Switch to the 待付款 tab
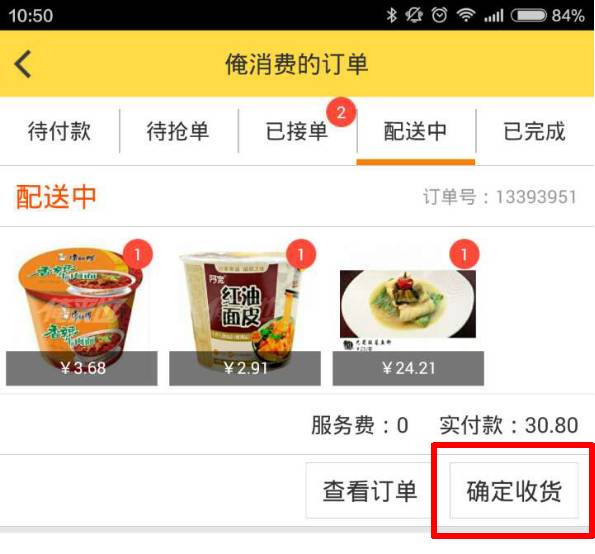Image resolution: width=595 pixels, height=554 pixels. [x=60, y=131]
